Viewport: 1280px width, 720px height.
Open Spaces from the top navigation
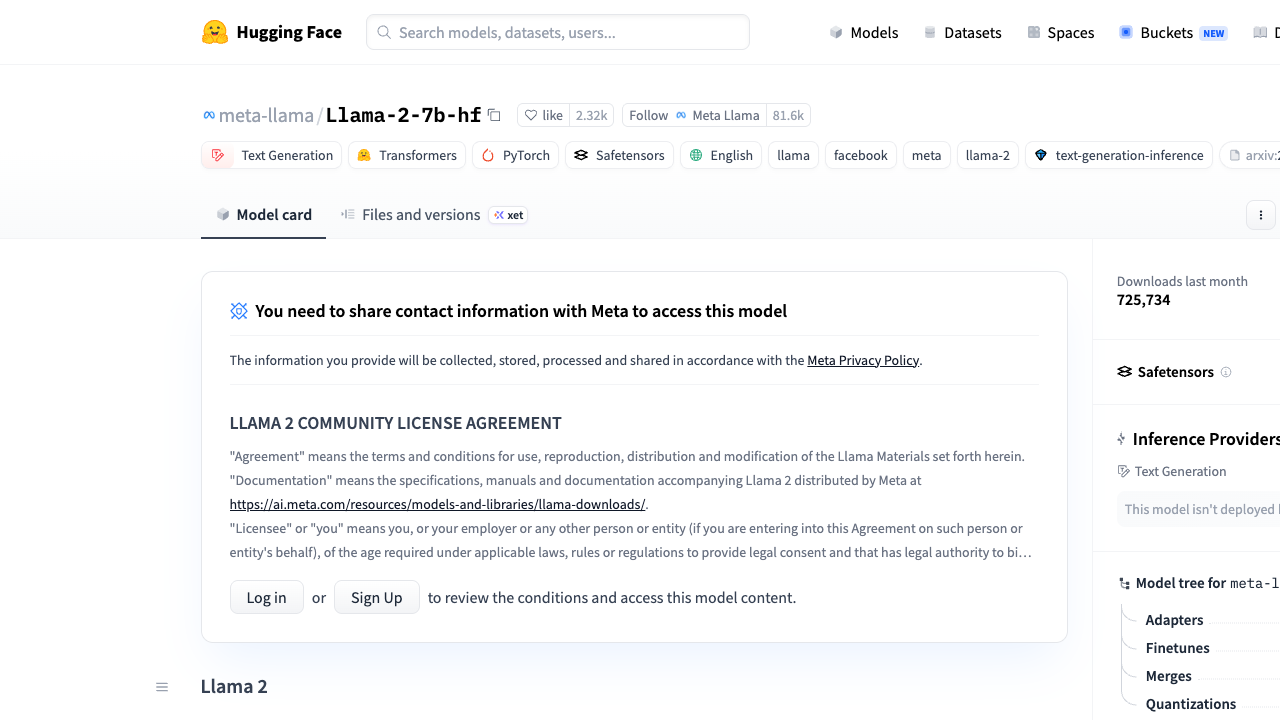(x=1060, y=32)
